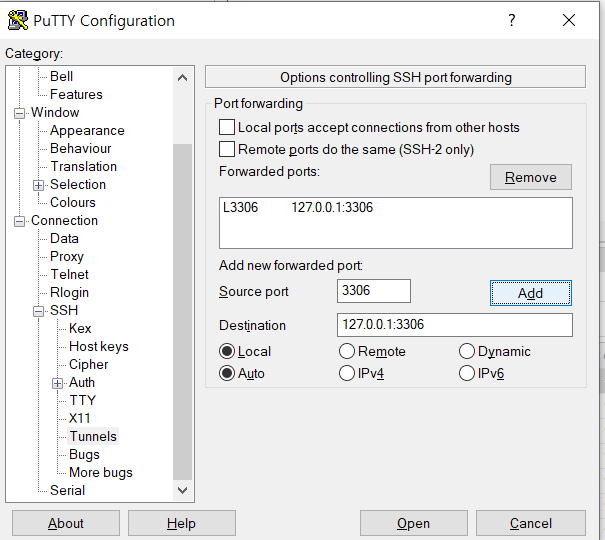Open the Rlogin category
This screenshot has width=605, height=540.
click(x=69, y=292)
